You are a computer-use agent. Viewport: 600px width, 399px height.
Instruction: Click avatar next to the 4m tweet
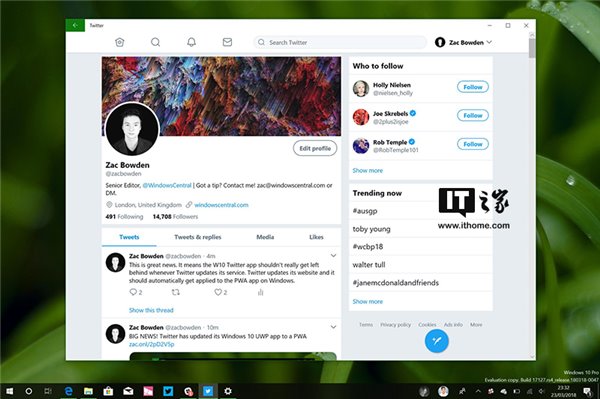coord(115,262)
